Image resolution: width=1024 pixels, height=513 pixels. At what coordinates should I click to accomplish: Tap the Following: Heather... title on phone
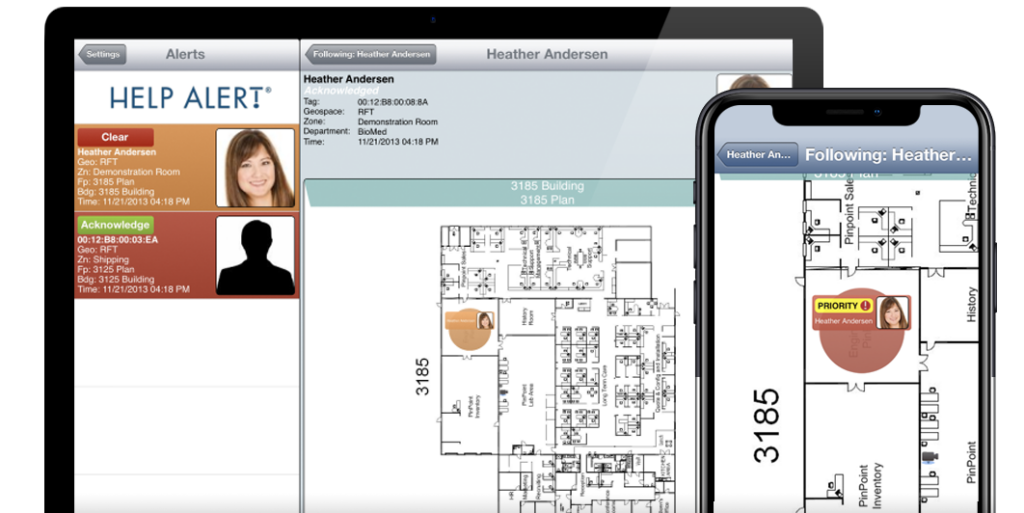[888, 155]
